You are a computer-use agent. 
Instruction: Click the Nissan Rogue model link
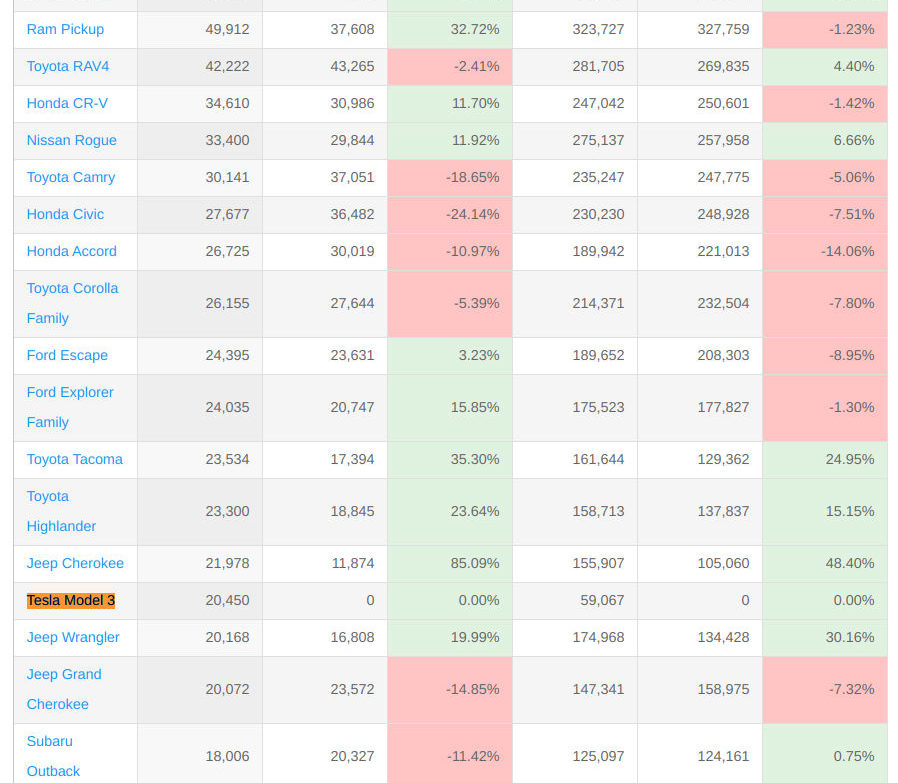tap(72, 140)
